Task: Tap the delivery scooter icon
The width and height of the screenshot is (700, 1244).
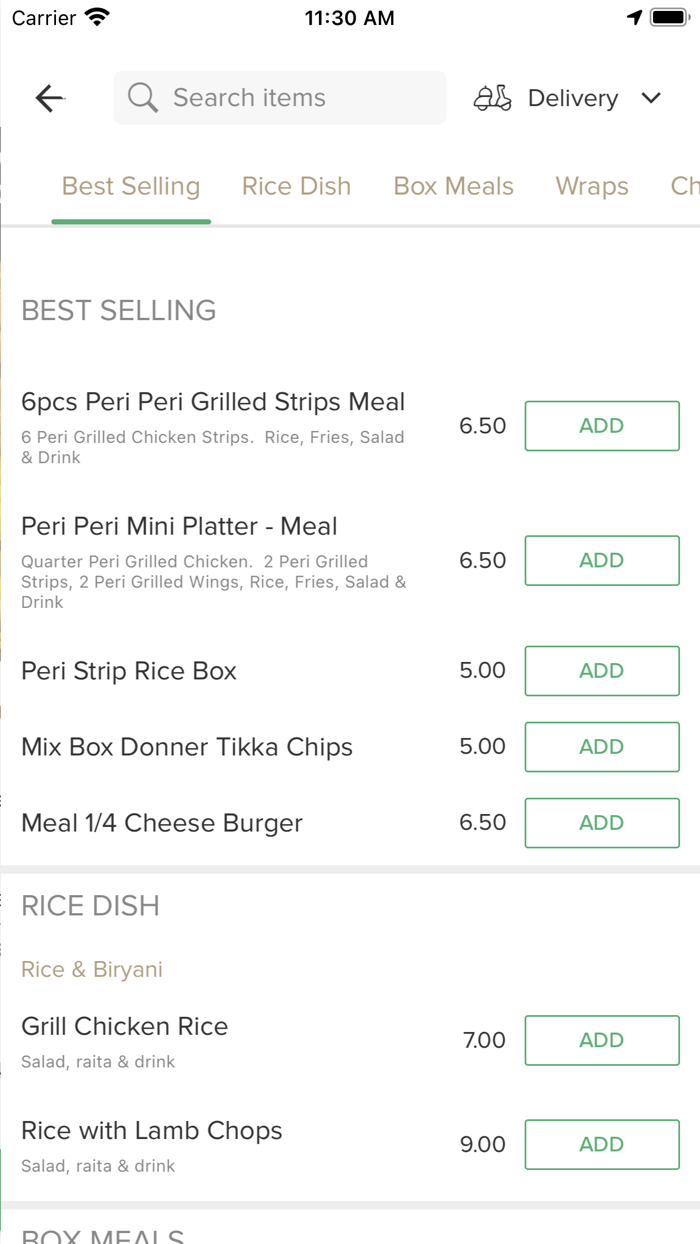Action: coord(493,98)
